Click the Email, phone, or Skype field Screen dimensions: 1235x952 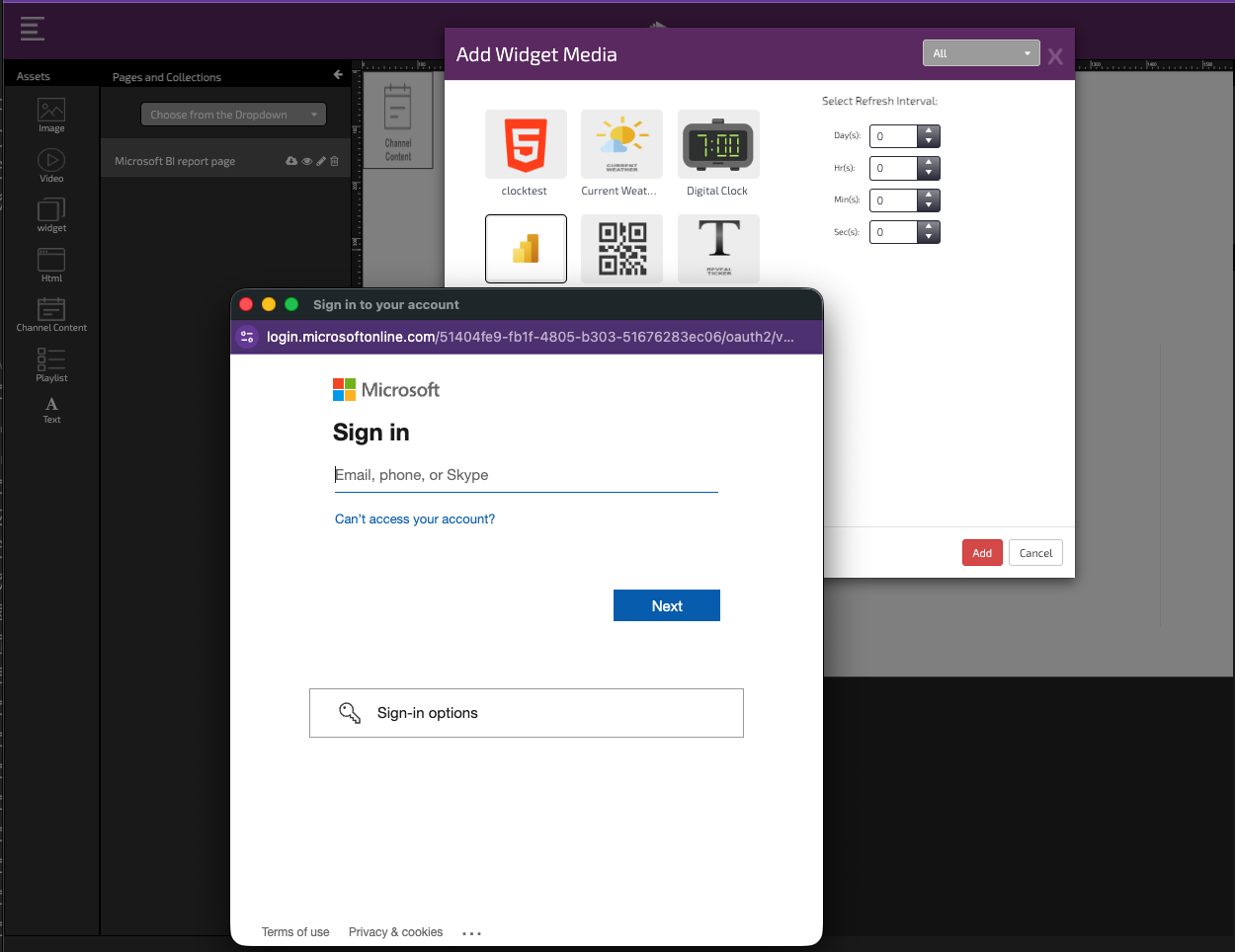click(x=526, y=475)
